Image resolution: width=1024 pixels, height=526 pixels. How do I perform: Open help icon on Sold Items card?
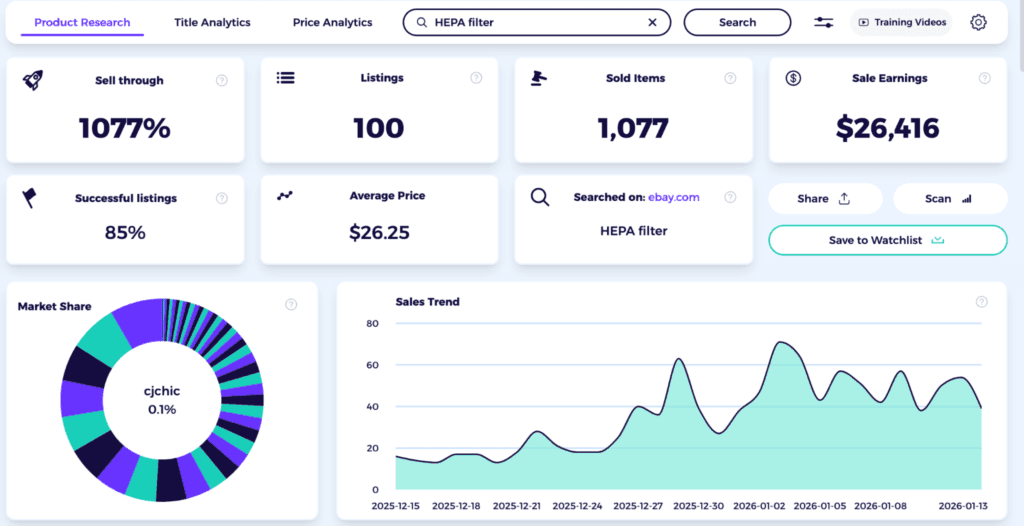(730, 78)
